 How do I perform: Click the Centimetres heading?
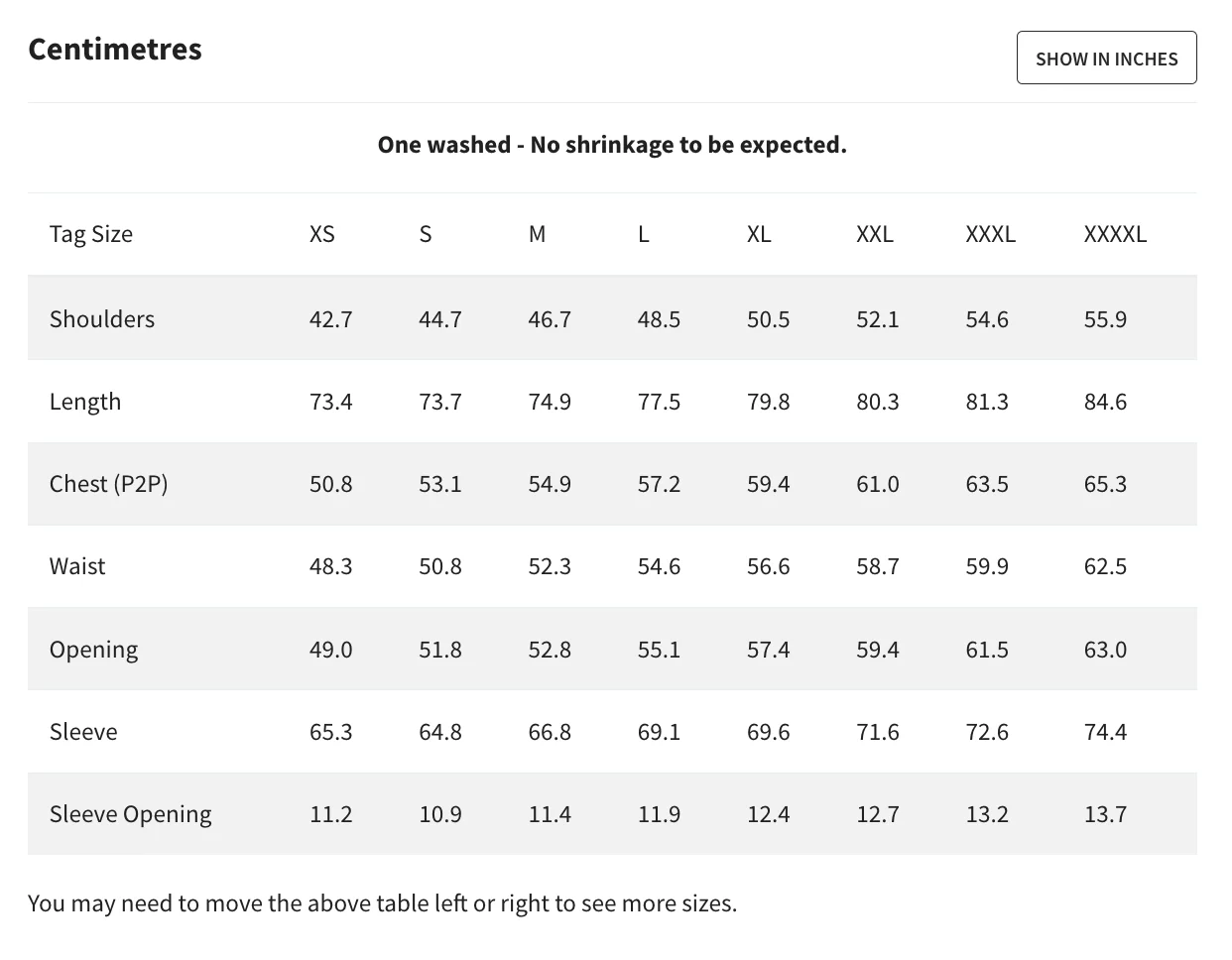(x=115, y=49)
